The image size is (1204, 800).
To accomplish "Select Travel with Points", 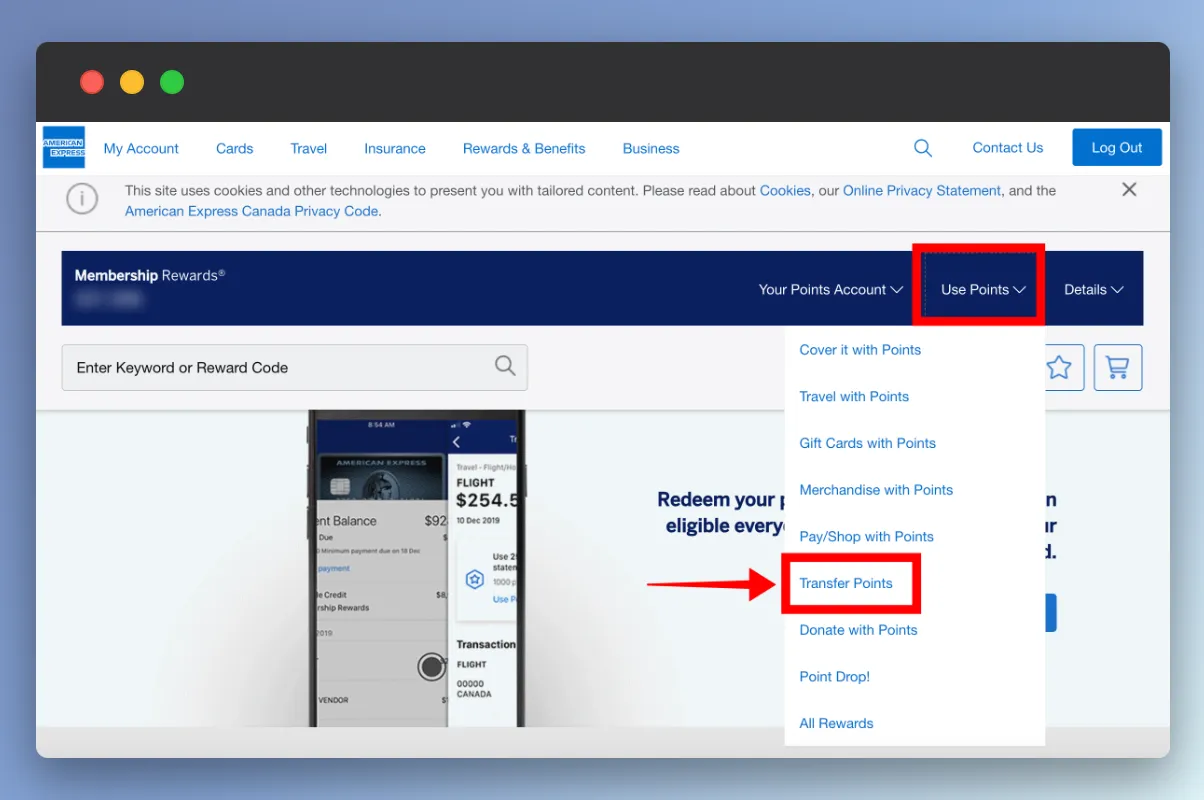I will (x=854, y=397).
